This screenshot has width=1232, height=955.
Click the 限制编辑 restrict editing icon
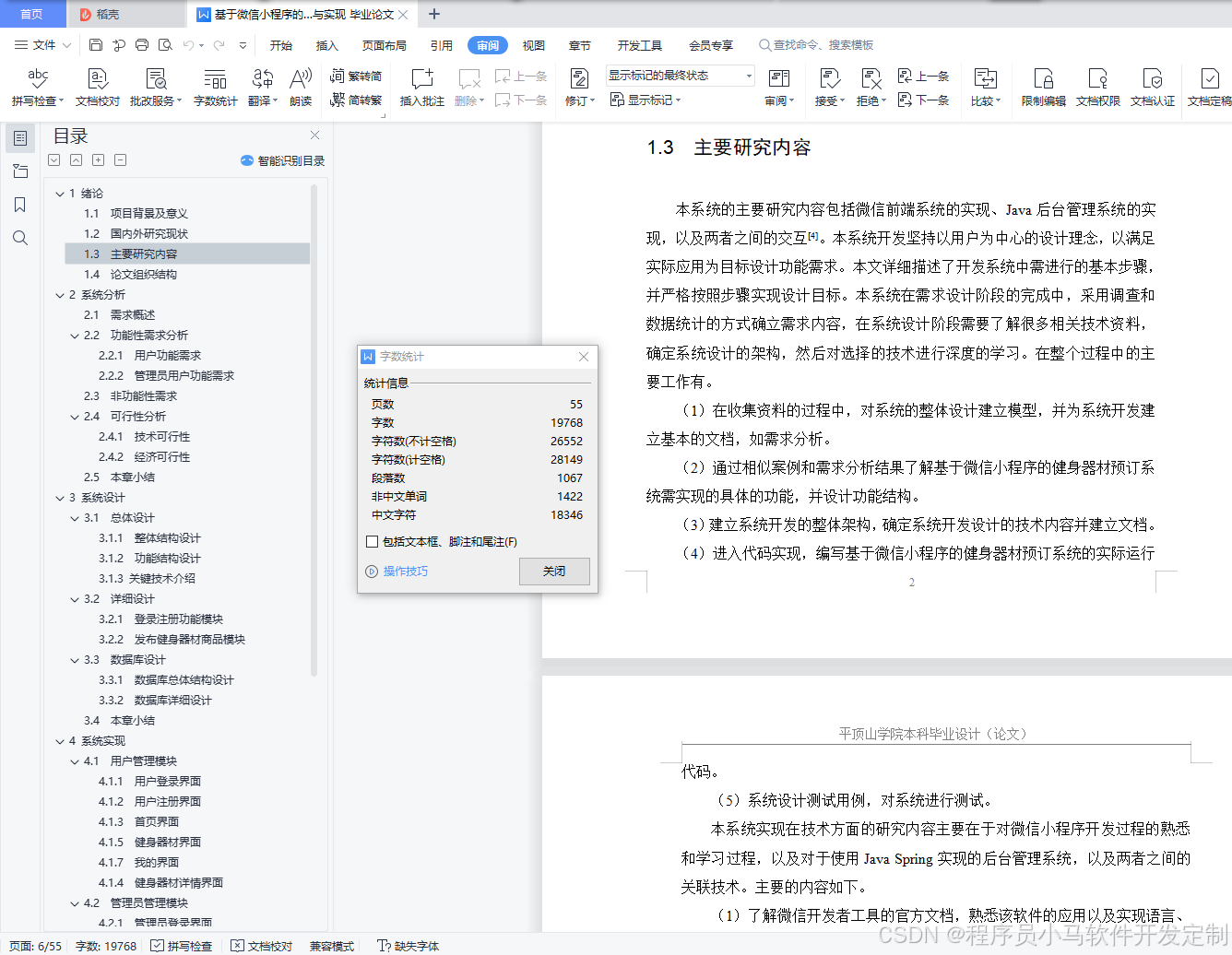click(x=1042, y=87)
